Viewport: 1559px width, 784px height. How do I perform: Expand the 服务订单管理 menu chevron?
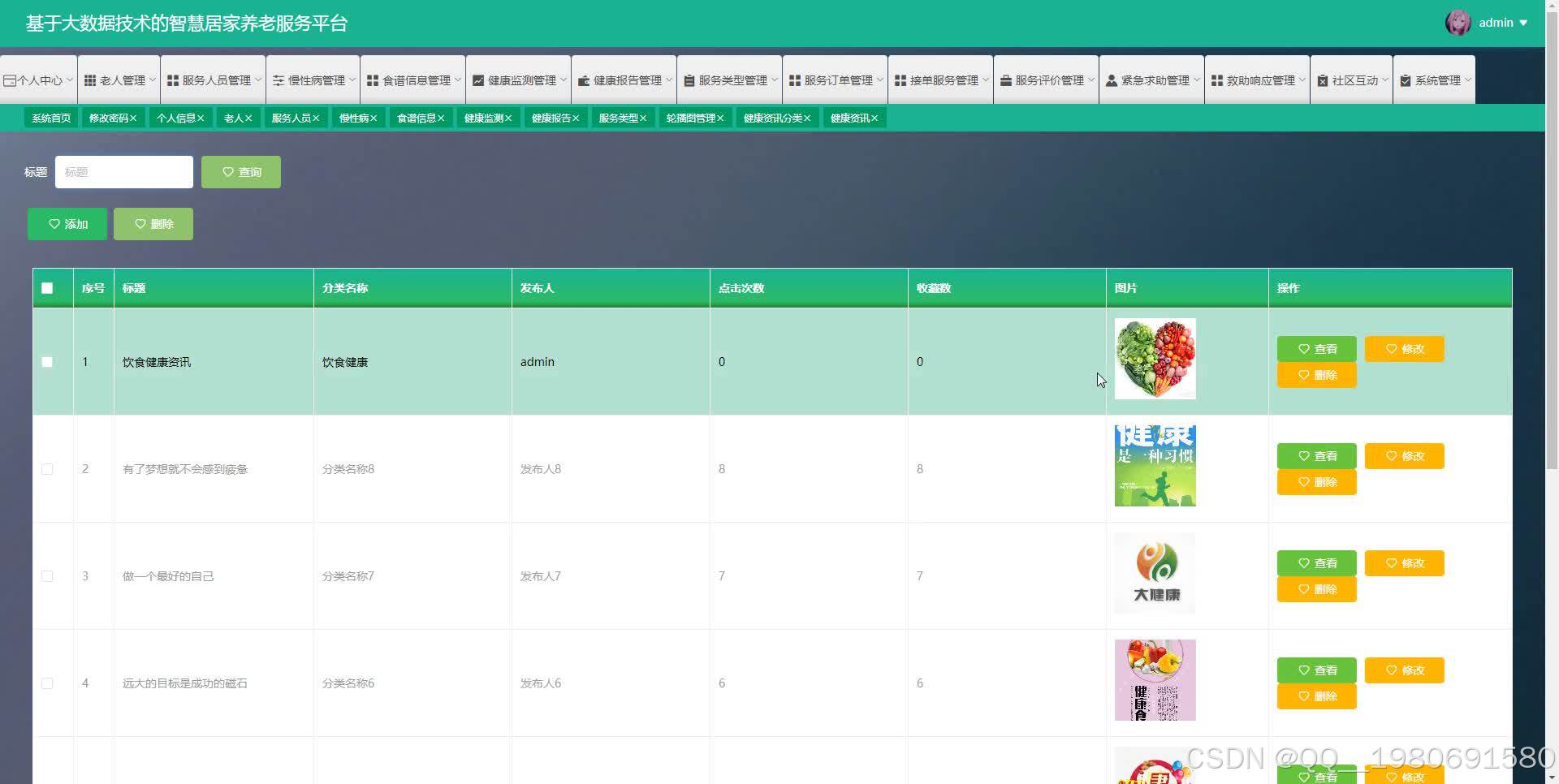point(880,80)
